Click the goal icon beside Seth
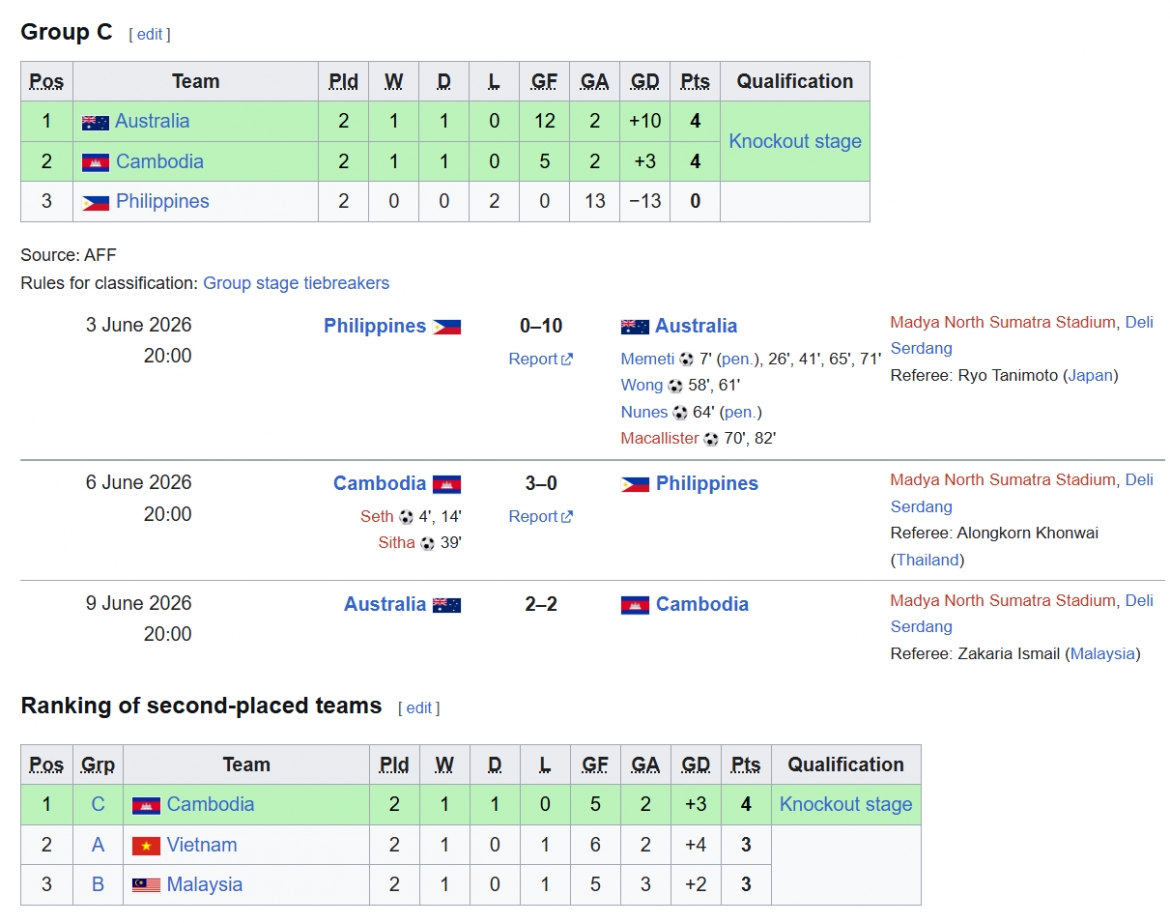 406,517
